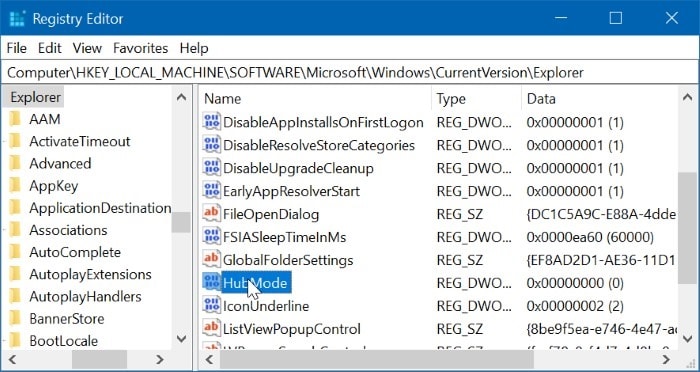Click the values list scroll right arrow
Viewport: 700px width, 372px height.
[667, 359]
